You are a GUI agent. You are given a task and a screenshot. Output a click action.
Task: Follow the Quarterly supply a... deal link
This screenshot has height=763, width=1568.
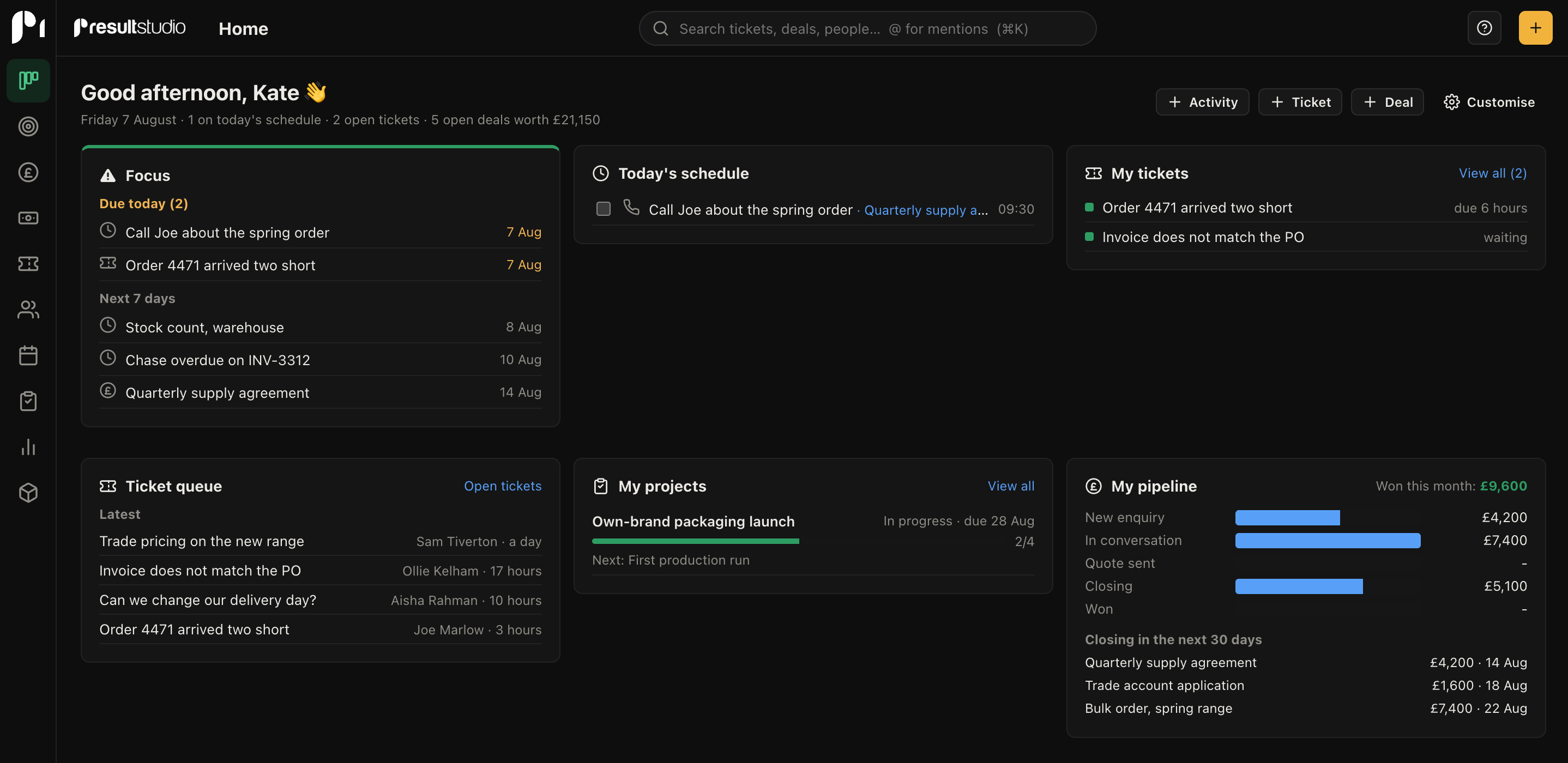(926, 210)
